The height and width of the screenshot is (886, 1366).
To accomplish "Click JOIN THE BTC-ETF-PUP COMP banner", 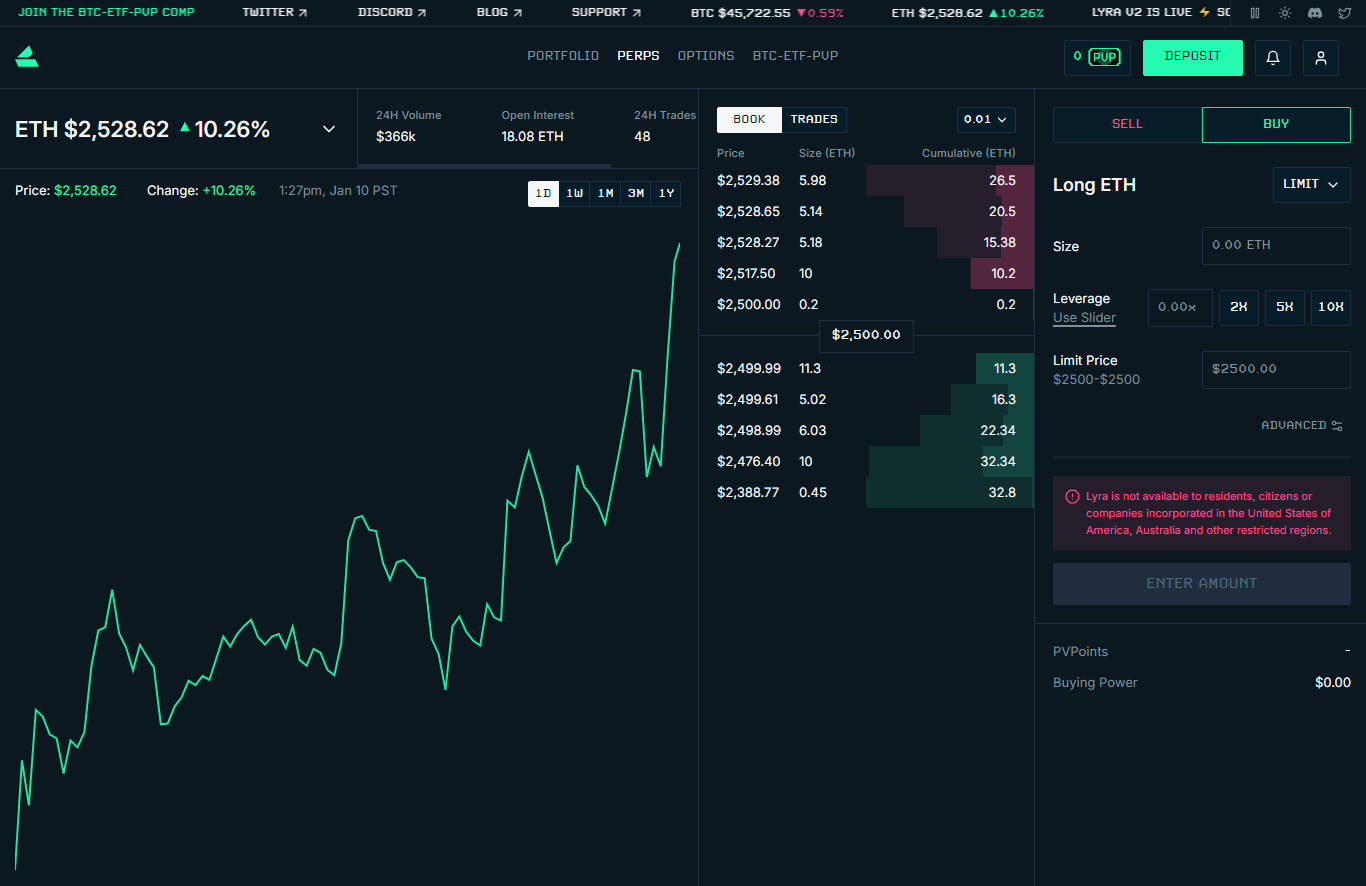I will point(106,13).
